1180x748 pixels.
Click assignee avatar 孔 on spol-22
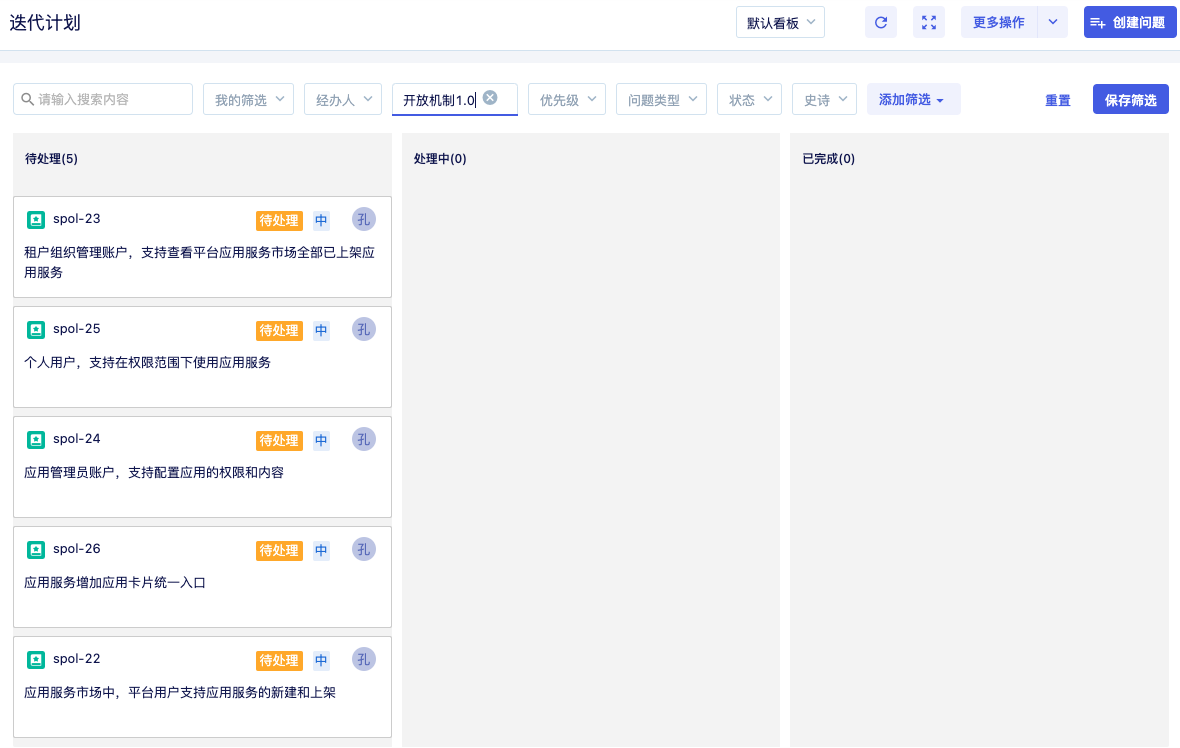[x=363, y=659]
